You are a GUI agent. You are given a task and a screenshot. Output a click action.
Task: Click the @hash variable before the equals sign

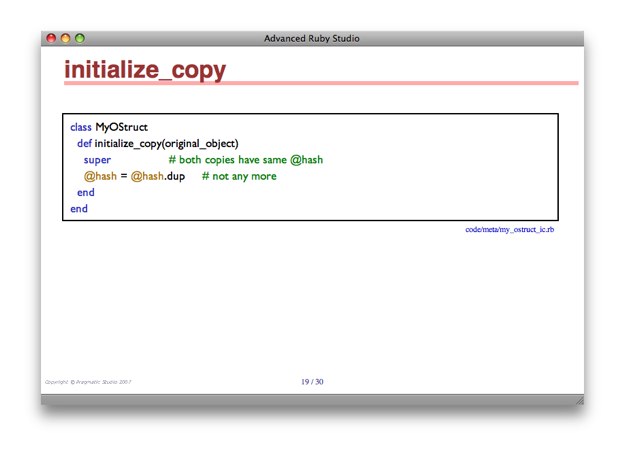click(x=100, y=176)
